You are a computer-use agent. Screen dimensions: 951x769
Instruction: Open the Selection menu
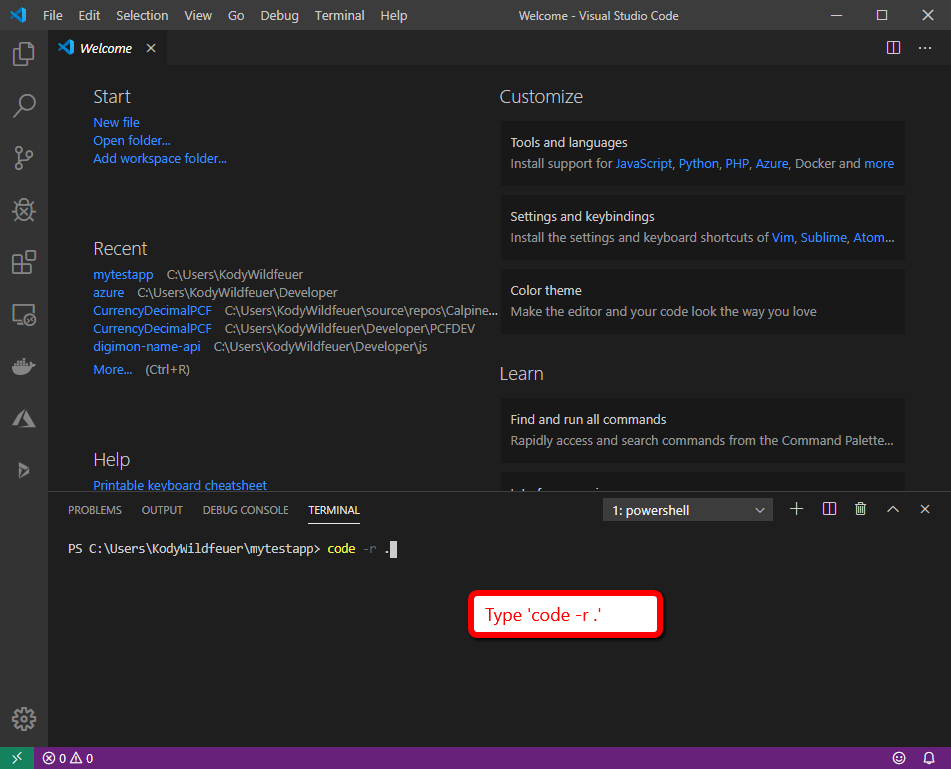(142, 15)
